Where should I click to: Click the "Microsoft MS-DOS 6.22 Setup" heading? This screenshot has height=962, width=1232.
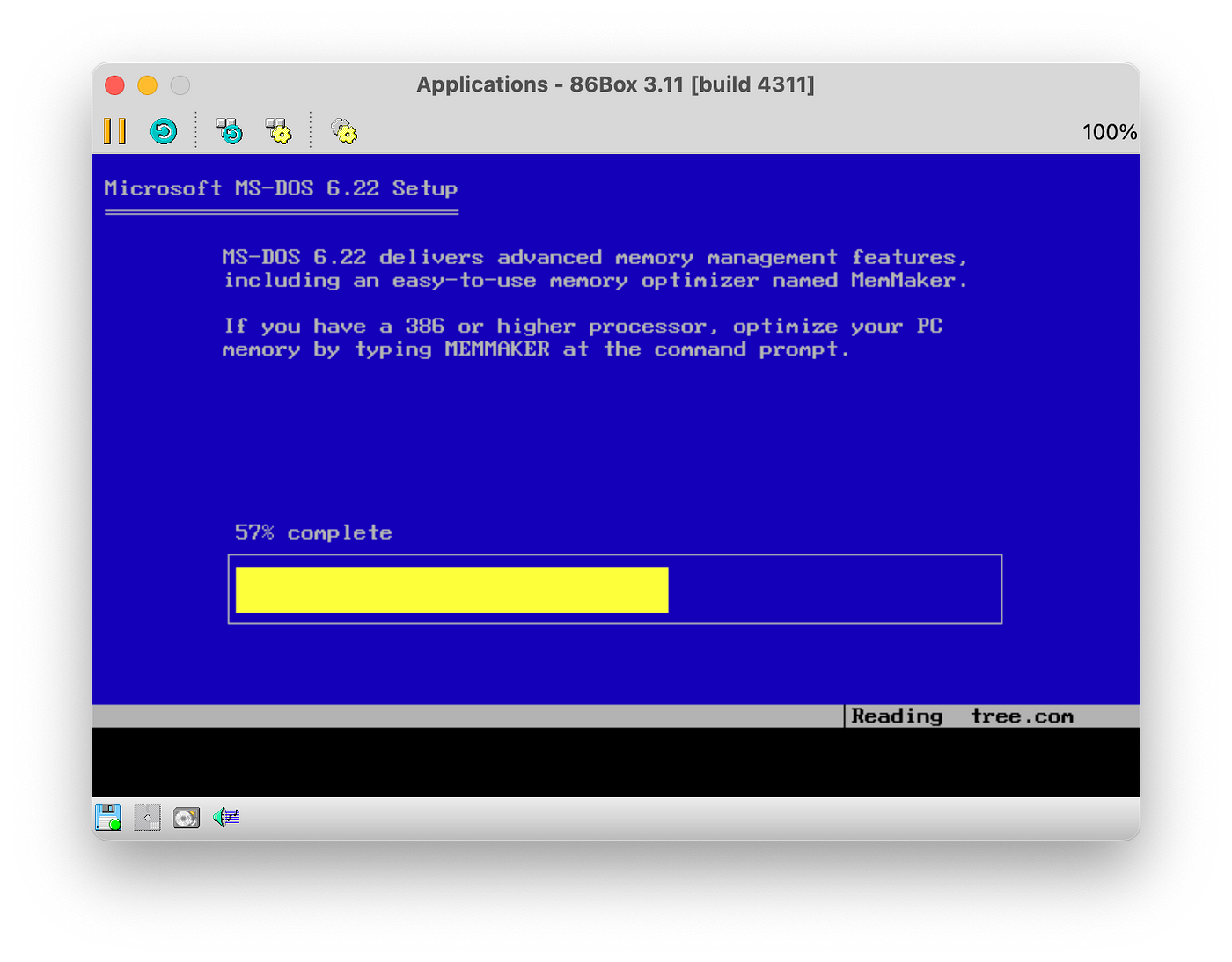click(281, 188)
